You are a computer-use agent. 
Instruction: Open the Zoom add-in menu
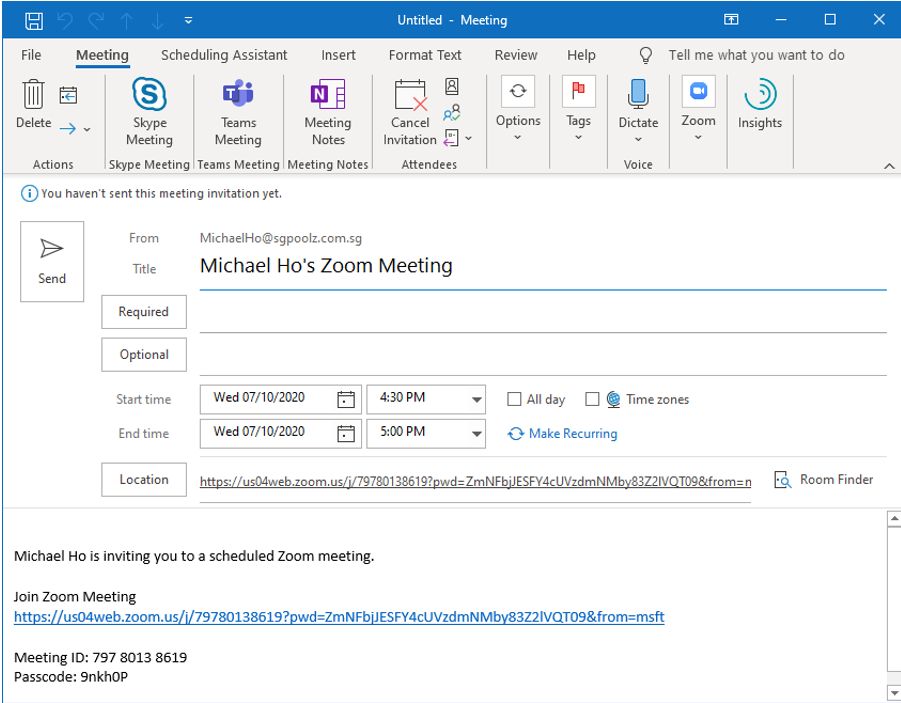[x=698, y=109]
